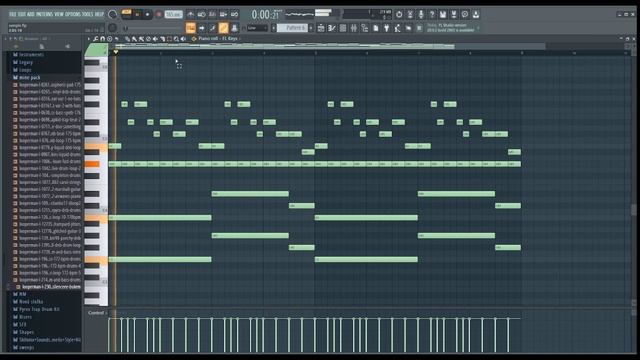Click the playhead marker on the timeline
Image resolution: width=640 pixels, height=360 pixels.
[x=116, y=52]
